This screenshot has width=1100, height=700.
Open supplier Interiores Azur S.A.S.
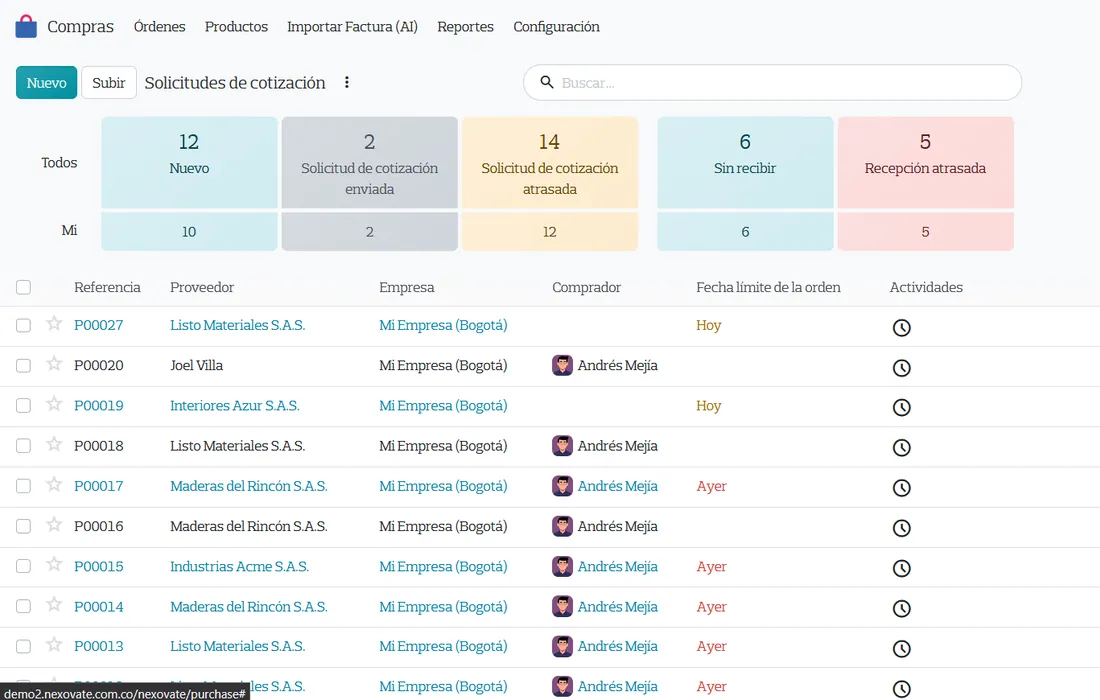[x=234, y=405]
